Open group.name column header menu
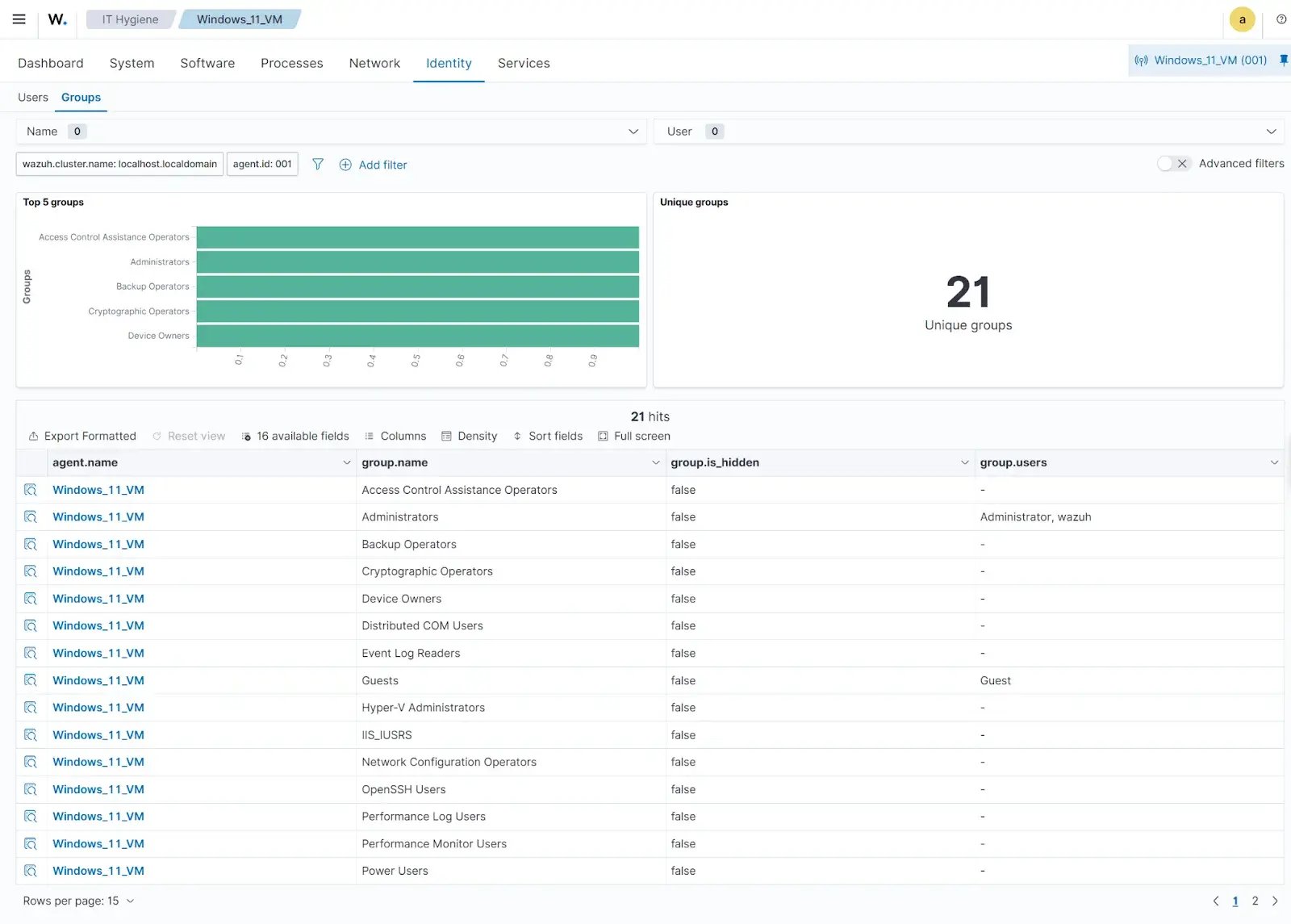The image size is (1291, 924). (655, 463)
